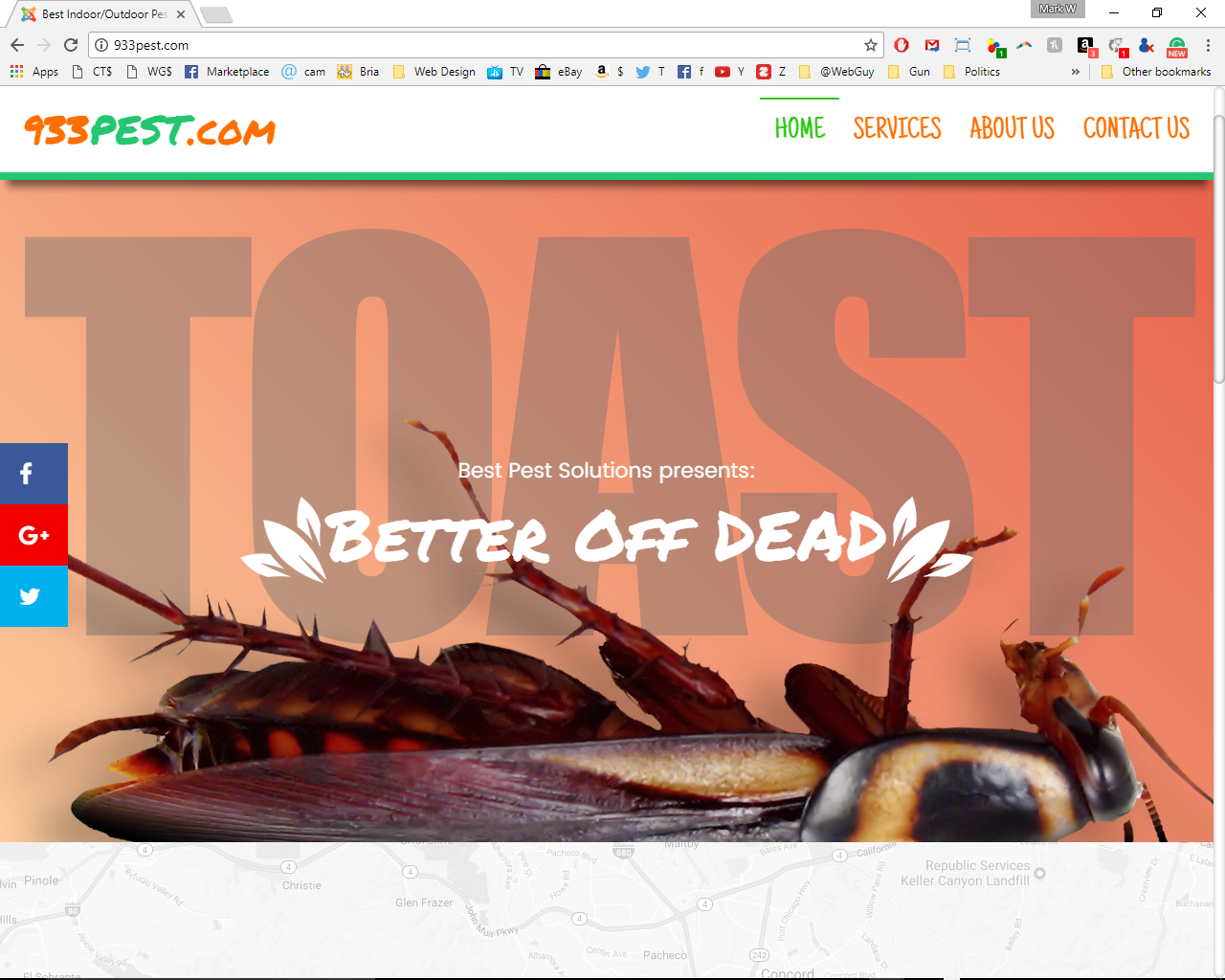The height and width of the screenshot is (980, 1225).
Task: Open the rainbow boomerang extension icon
Action: click(x=1024, y=45)
